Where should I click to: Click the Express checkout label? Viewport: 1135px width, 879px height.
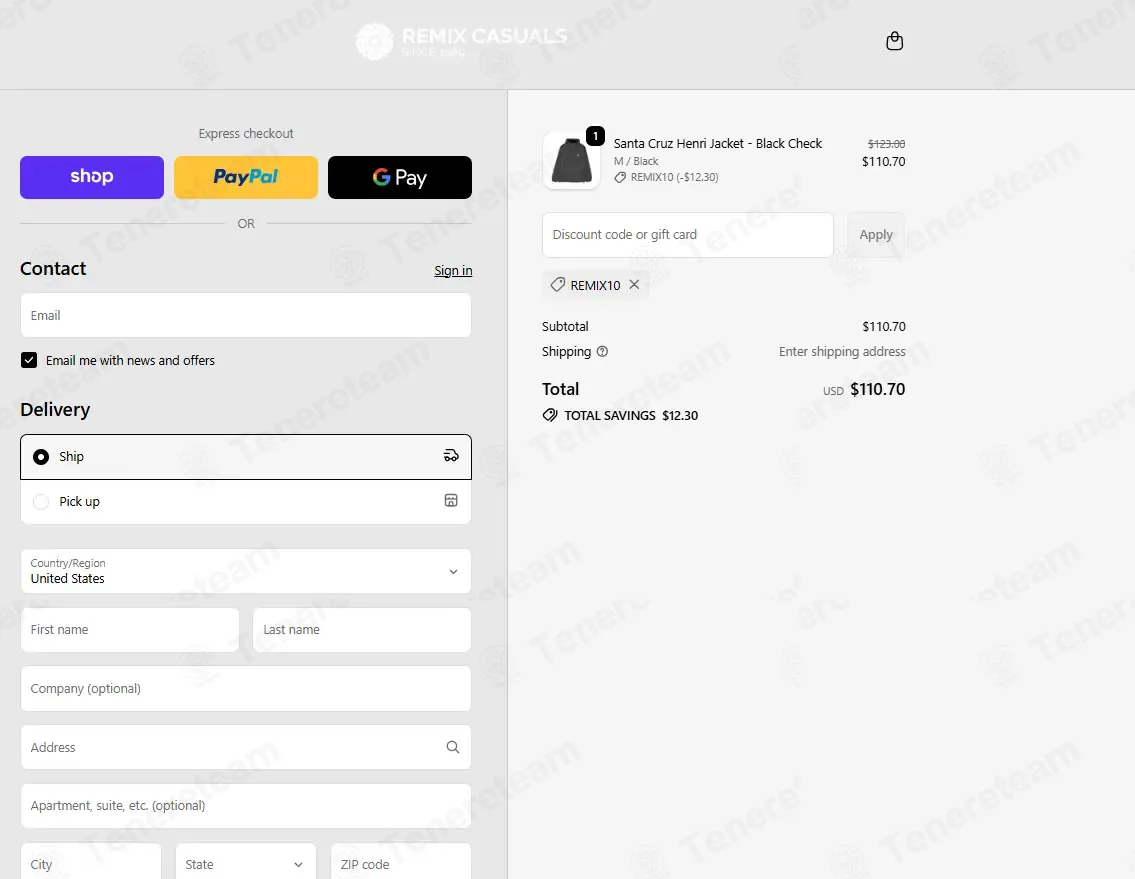point(246,133)
